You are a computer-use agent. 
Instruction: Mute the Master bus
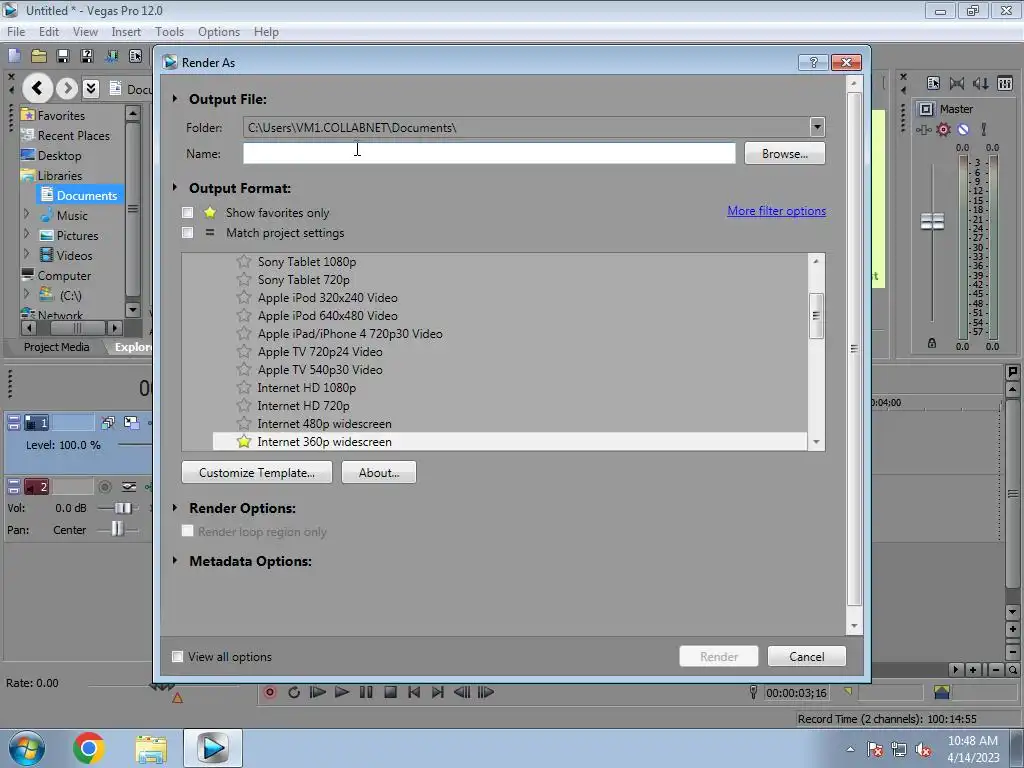point(963,129)
